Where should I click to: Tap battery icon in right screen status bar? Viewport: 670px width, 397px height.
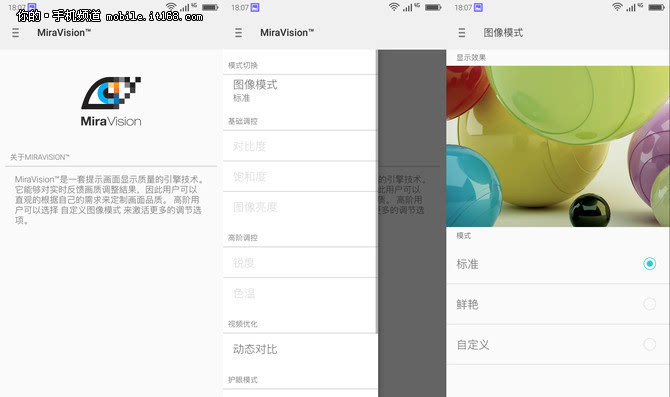tap(656, 7)
